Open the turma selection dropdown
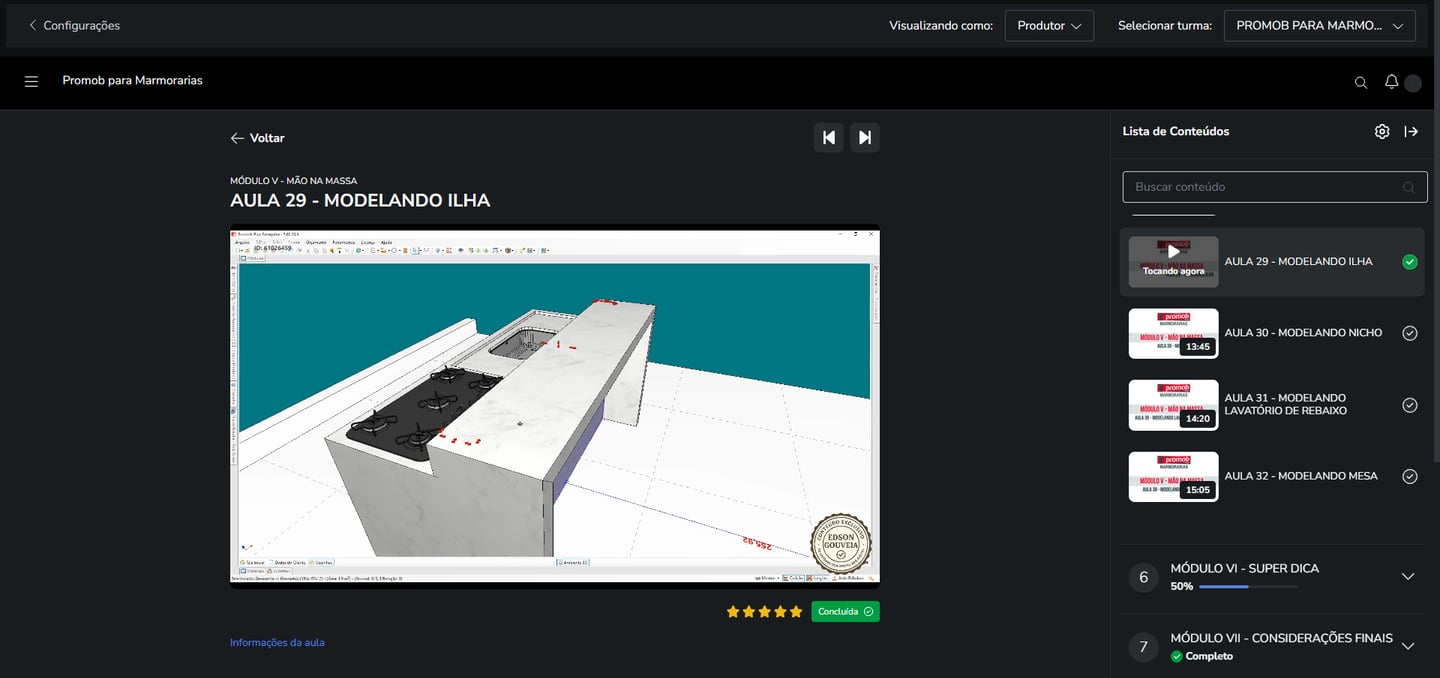Image resolution: width=1440 pixels, height=678 pixels. [1320, 26]
